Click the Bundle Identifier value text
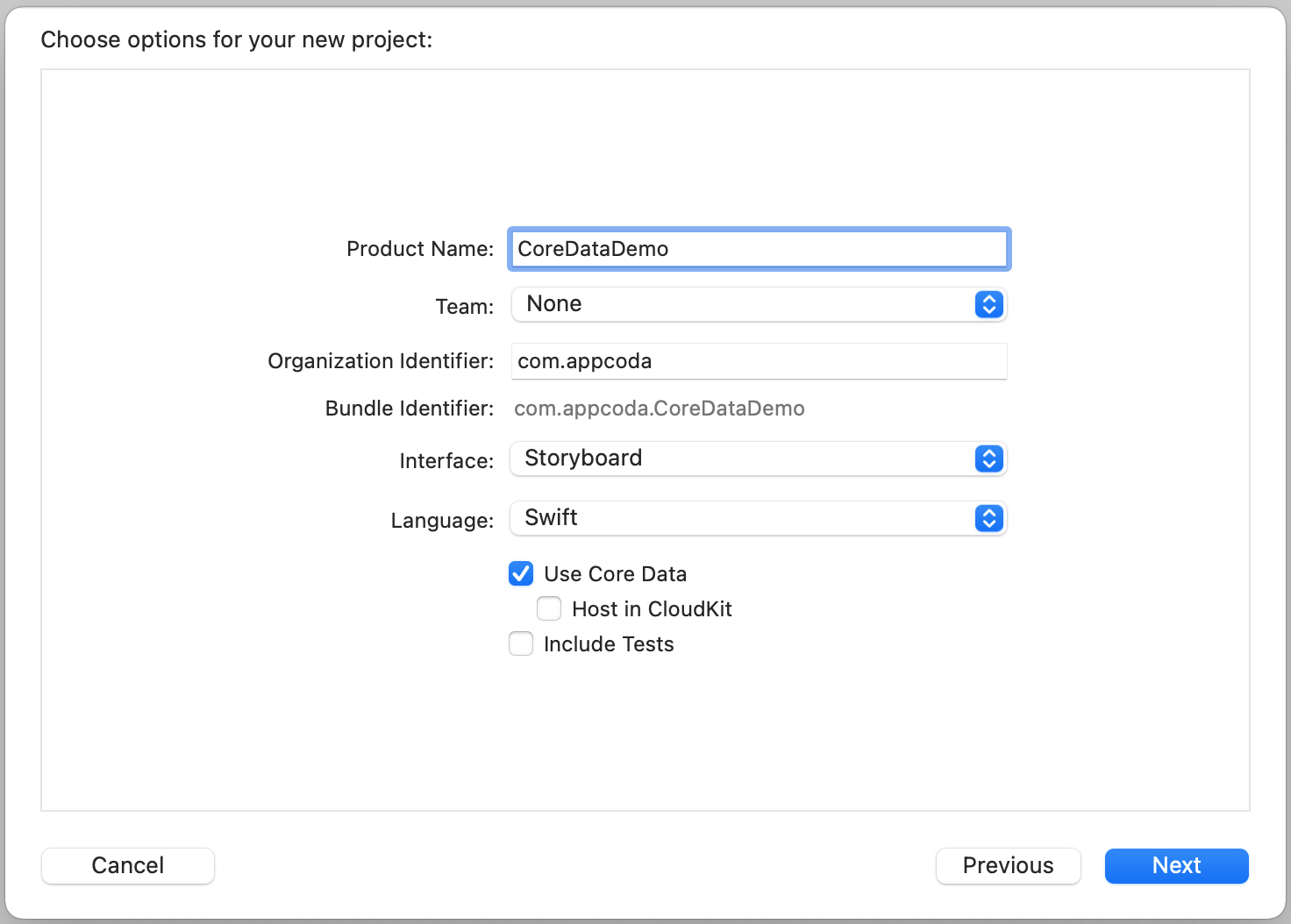Image resolution: width=1291 pixels, height=924 pixels. 660,408
